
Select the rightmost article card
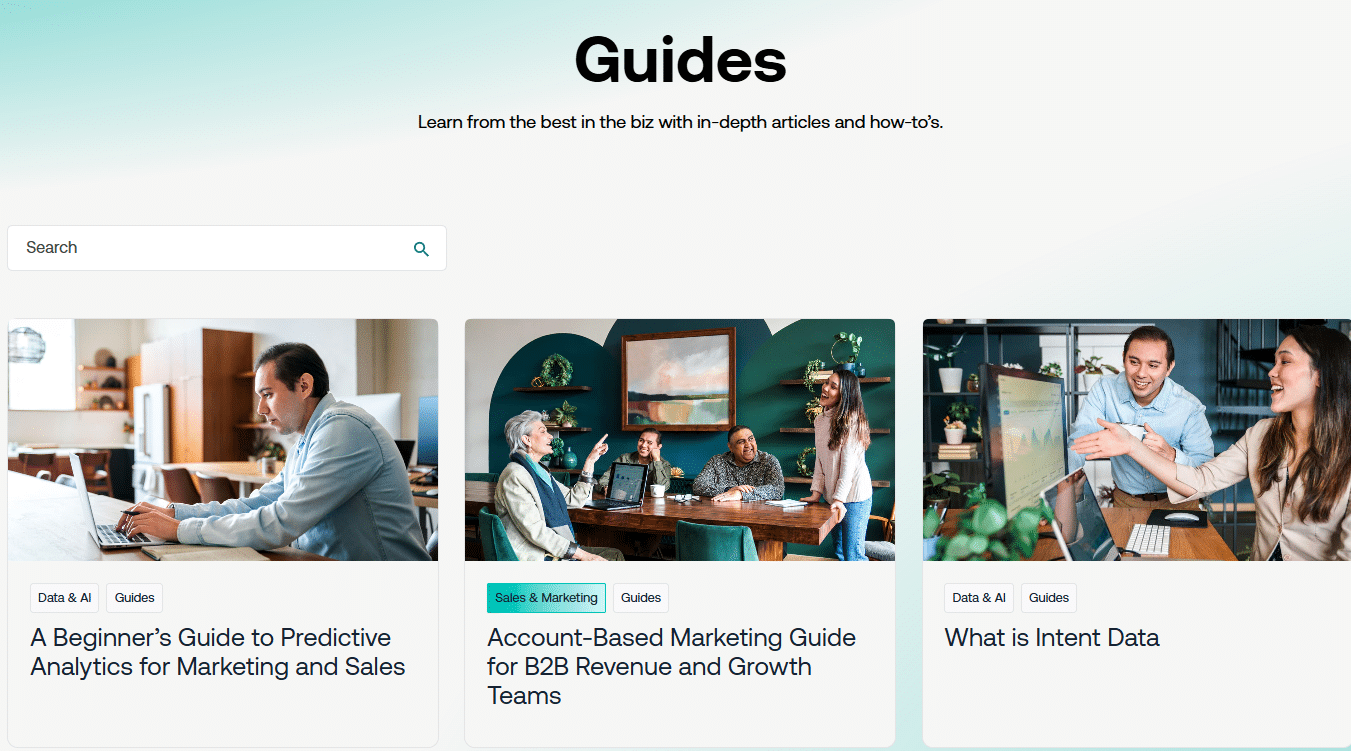coord(1136,530)
